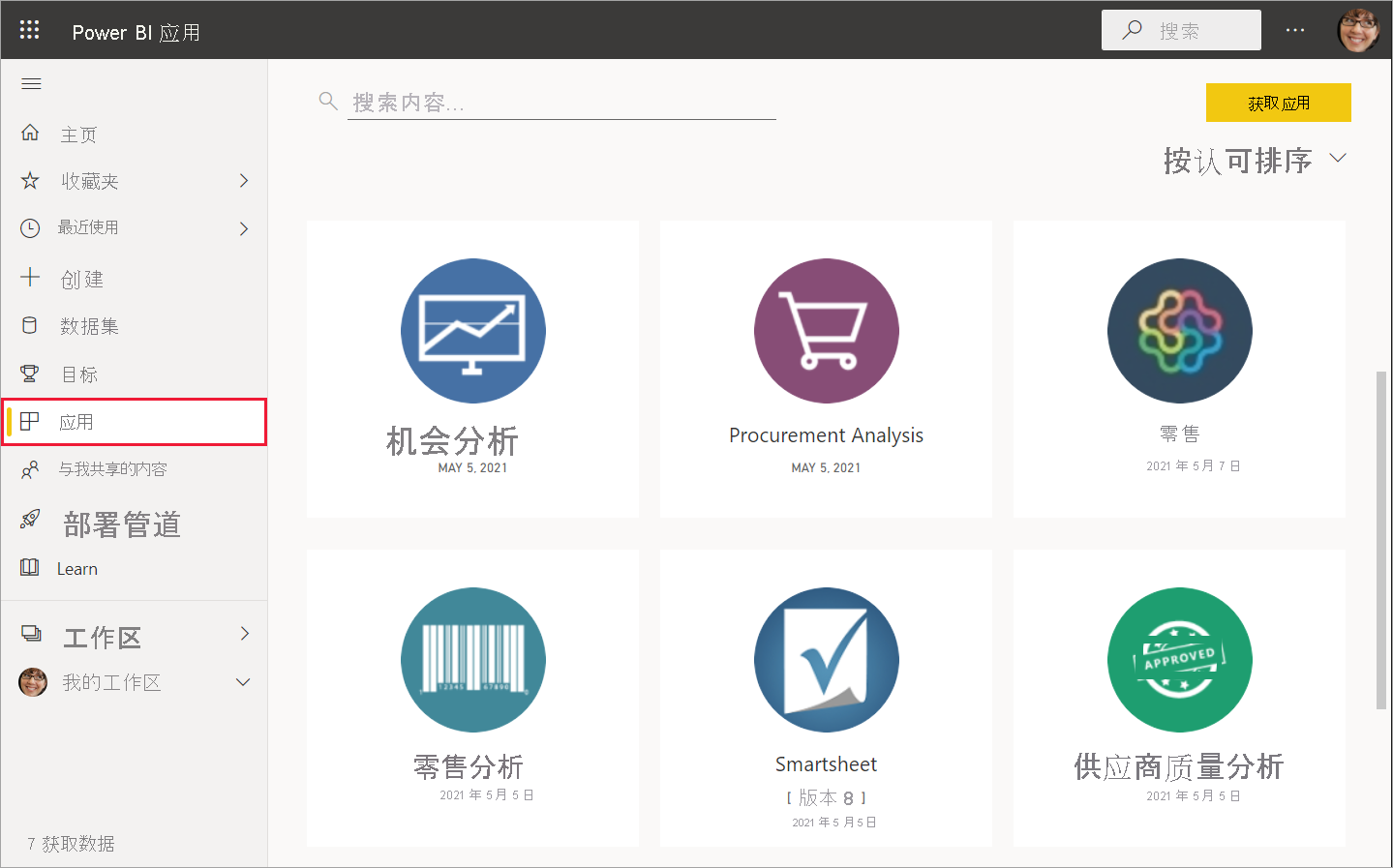This screenshot has width=1393, height=868.
Task: Expand the 最近使用 flyout chevron
Action: click(x=244, y=228)
